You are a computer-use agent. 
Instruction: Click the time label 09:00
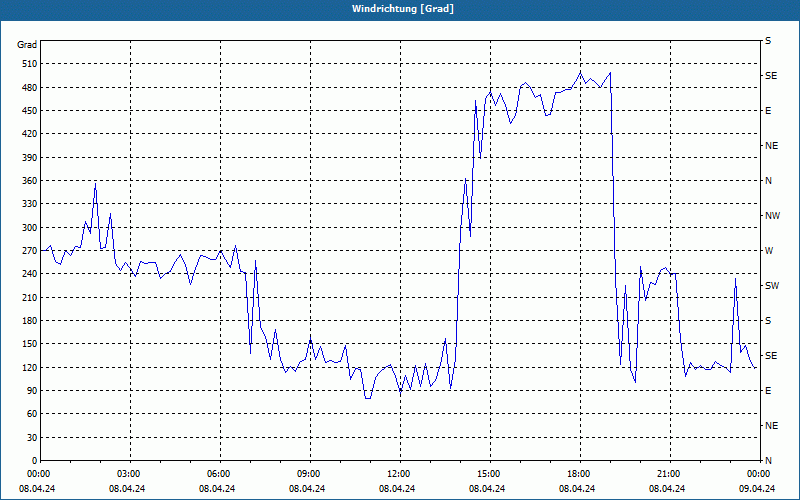(x=310, y=474)
